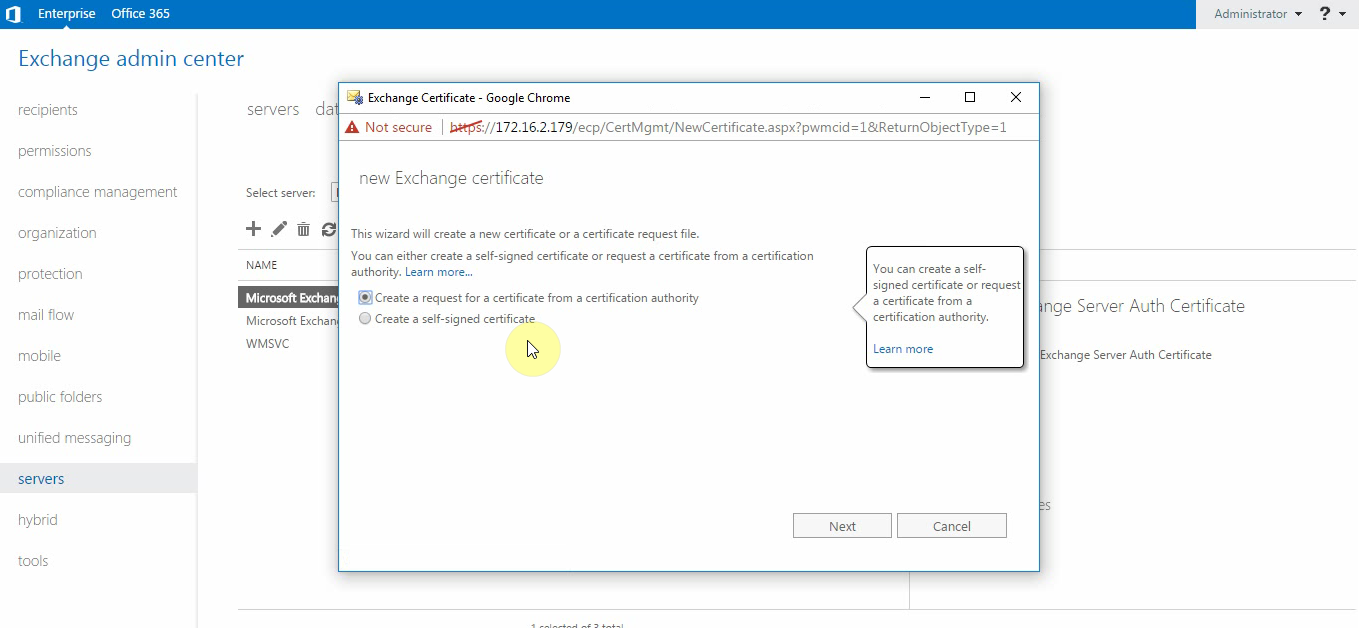
Task: Switch to the Office 365 tab
Action: click(x=140, y=14)
